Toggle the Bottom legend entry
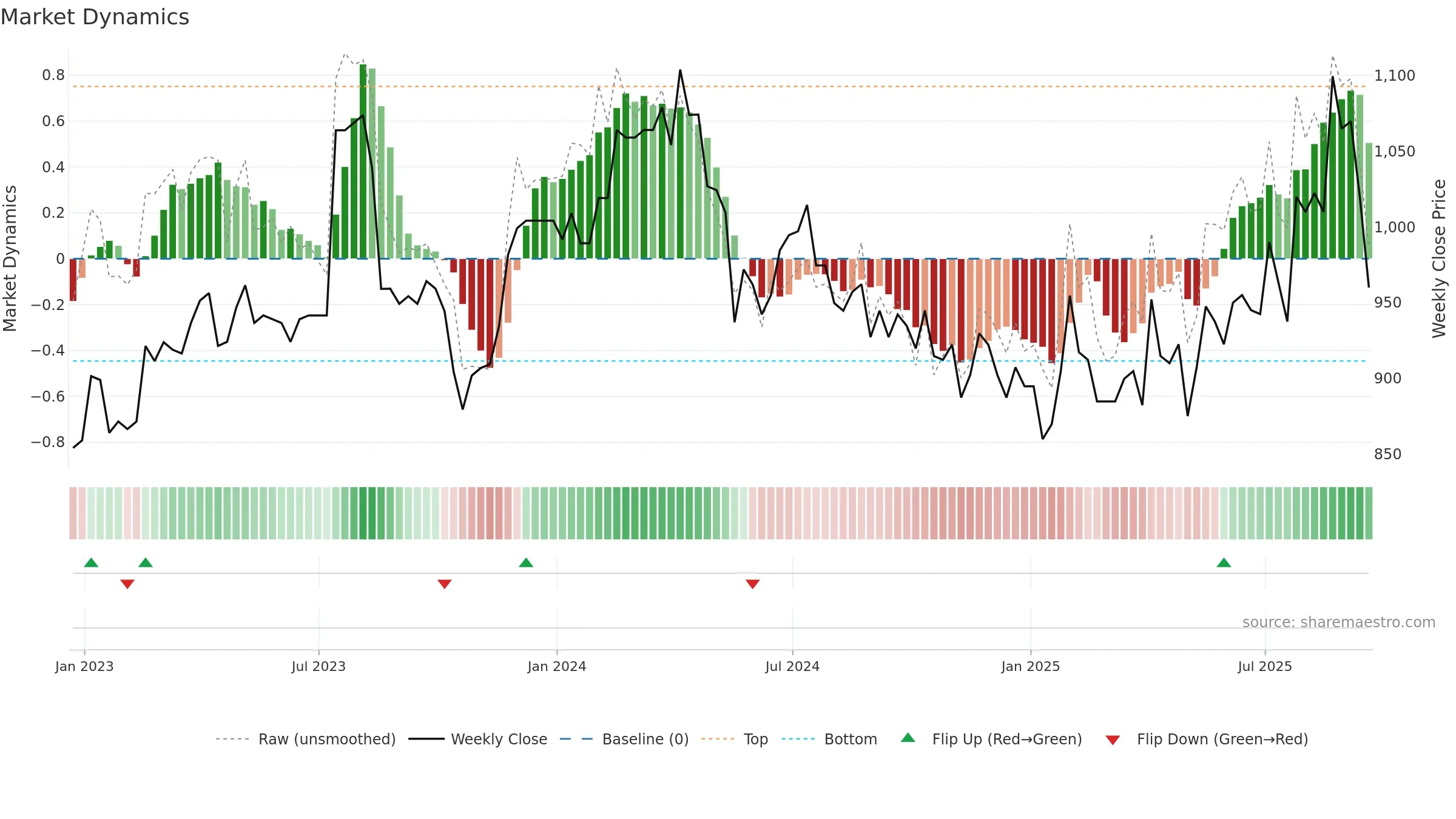Viewport: 1456px width, 819px height. pyautogui.click(x=829, y=739)
